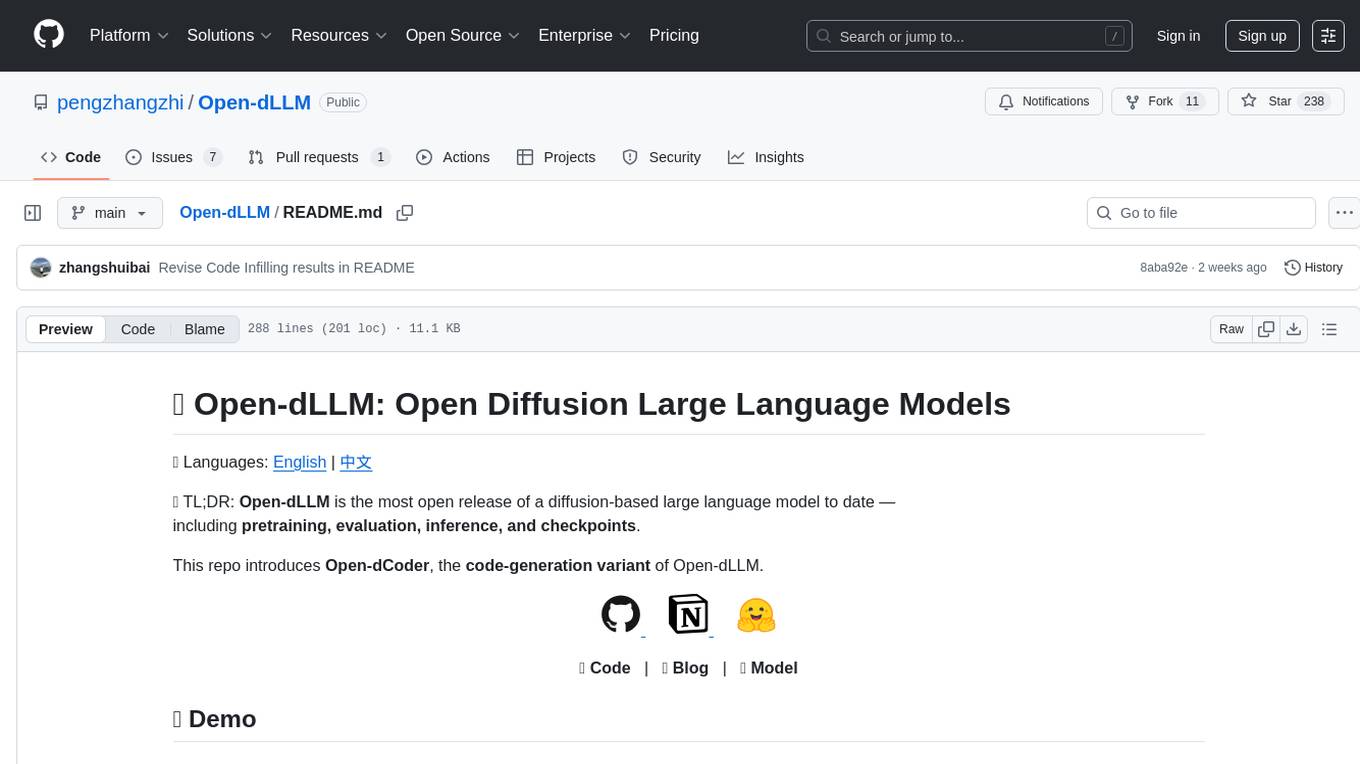Select the English language link
The width and height of the screenshot is (1360, 764).
coord(299,462)
